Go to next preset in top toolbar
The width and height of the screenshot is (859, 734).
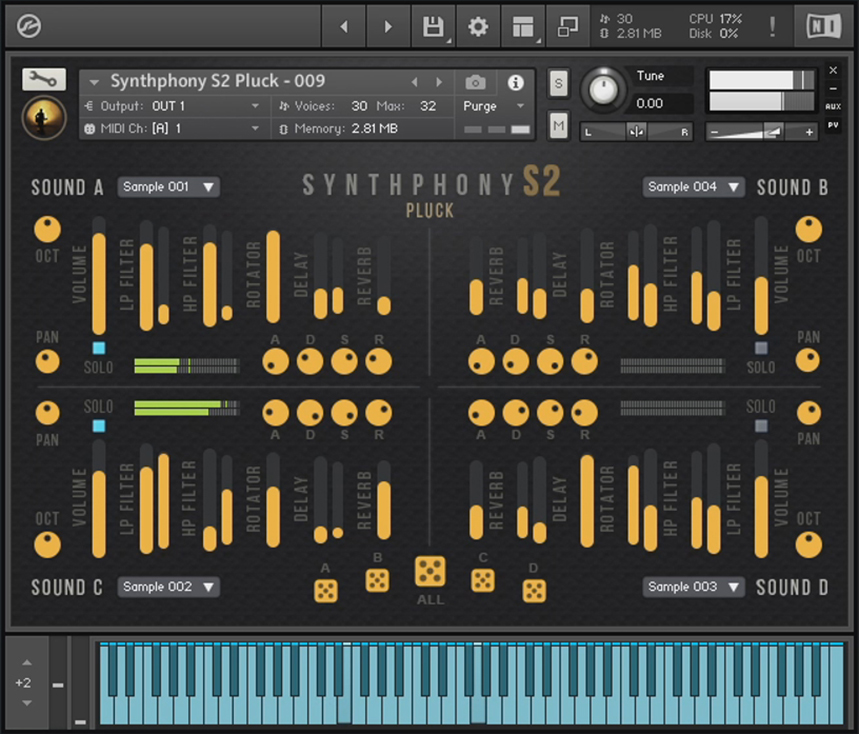[x=388, y=26]
